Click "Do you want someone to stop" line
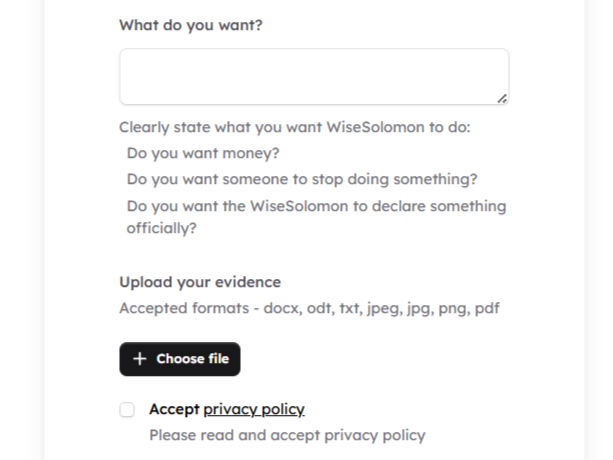 click(301, 180)
